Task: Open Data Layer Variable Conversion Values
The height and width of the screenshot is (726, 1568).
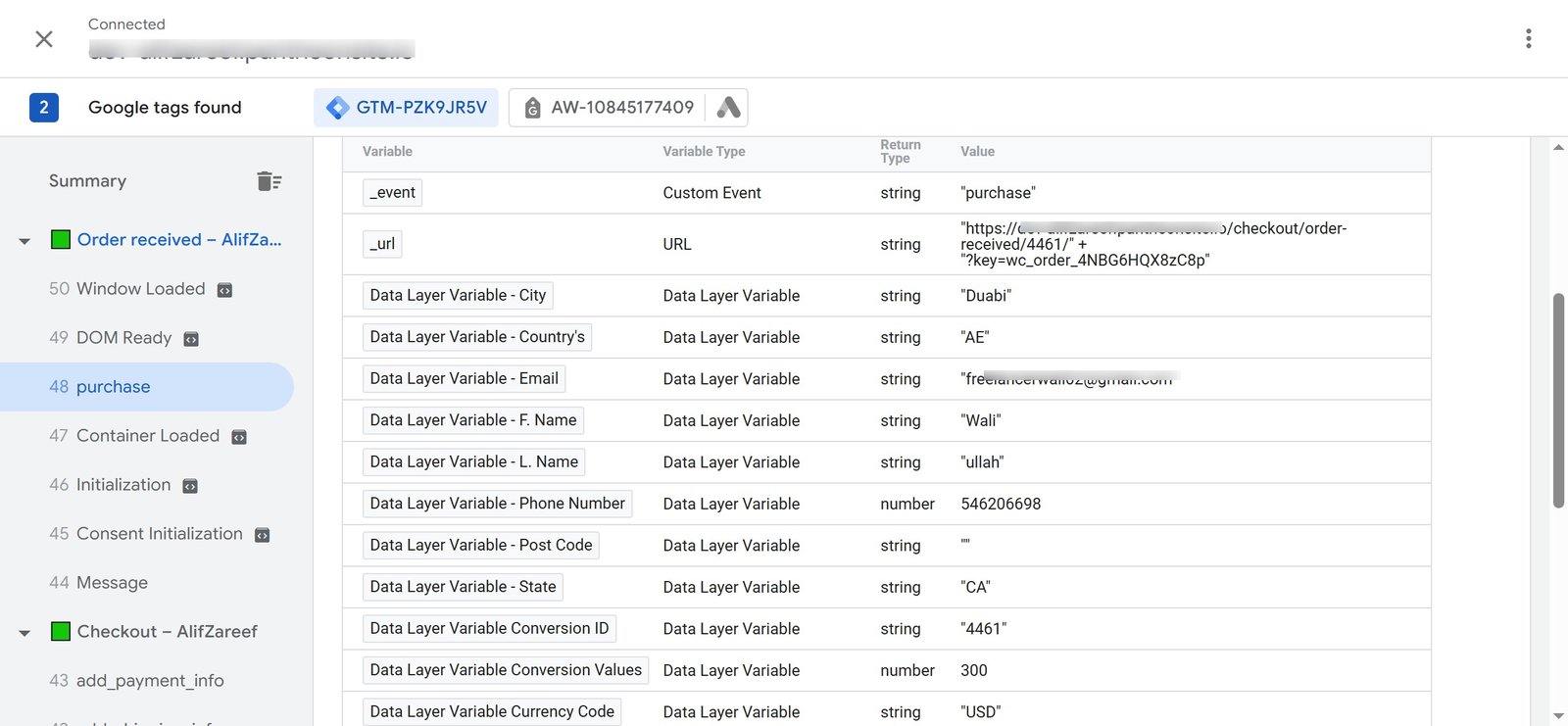Action: tap(506, 670)
